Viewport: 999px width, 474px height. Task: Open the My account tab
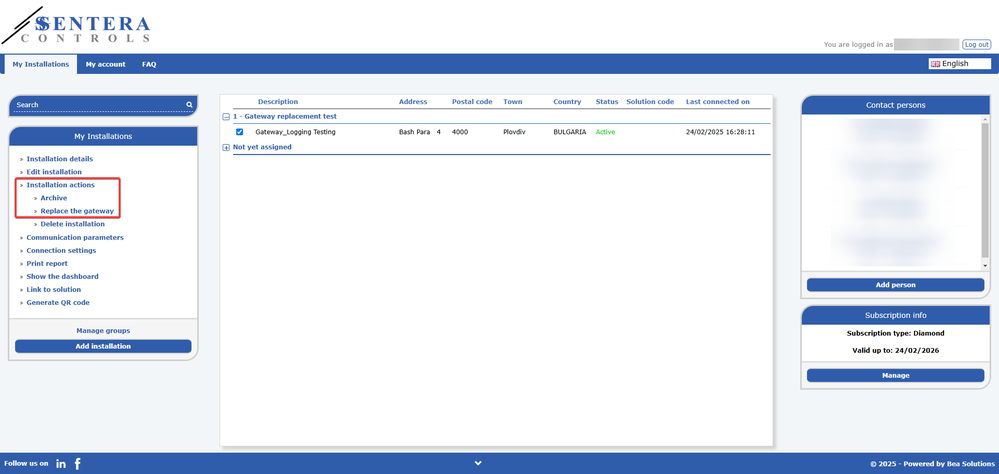[106, 64]
